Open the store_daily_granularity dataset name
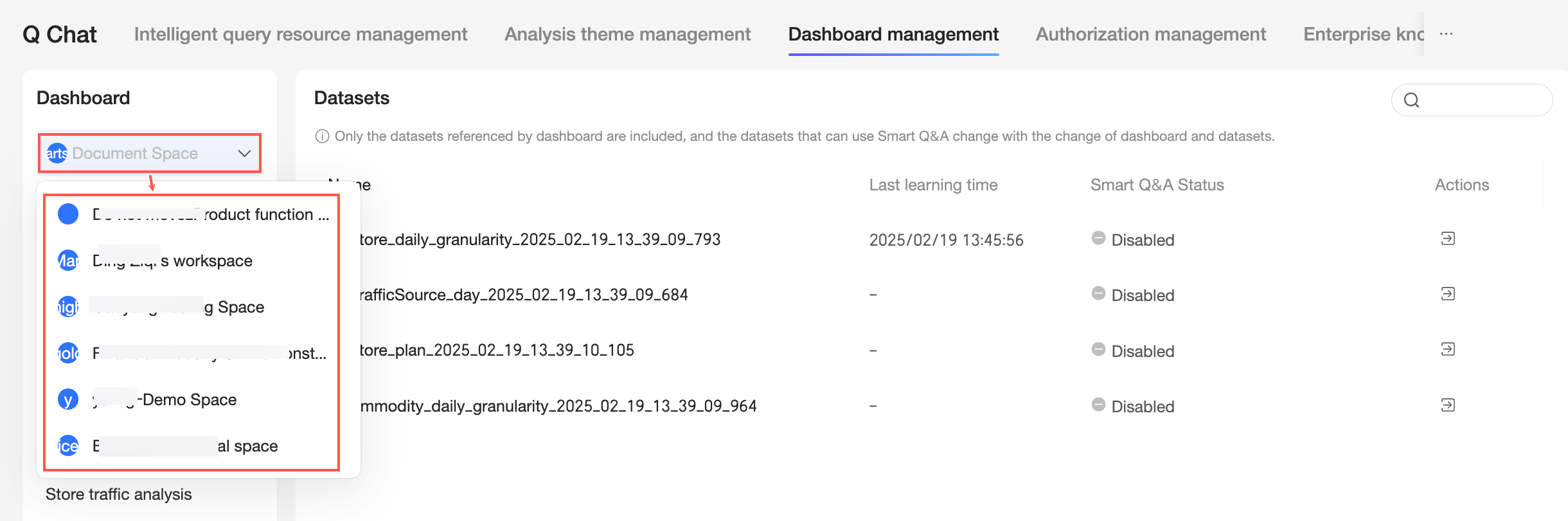 tap(540, 239)
